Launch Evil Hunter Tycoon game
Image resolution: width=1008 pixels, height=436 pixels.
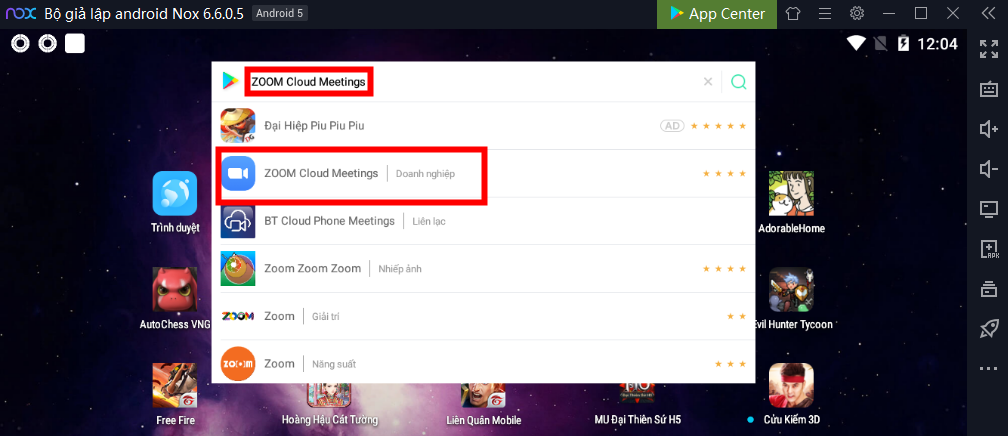791,298
